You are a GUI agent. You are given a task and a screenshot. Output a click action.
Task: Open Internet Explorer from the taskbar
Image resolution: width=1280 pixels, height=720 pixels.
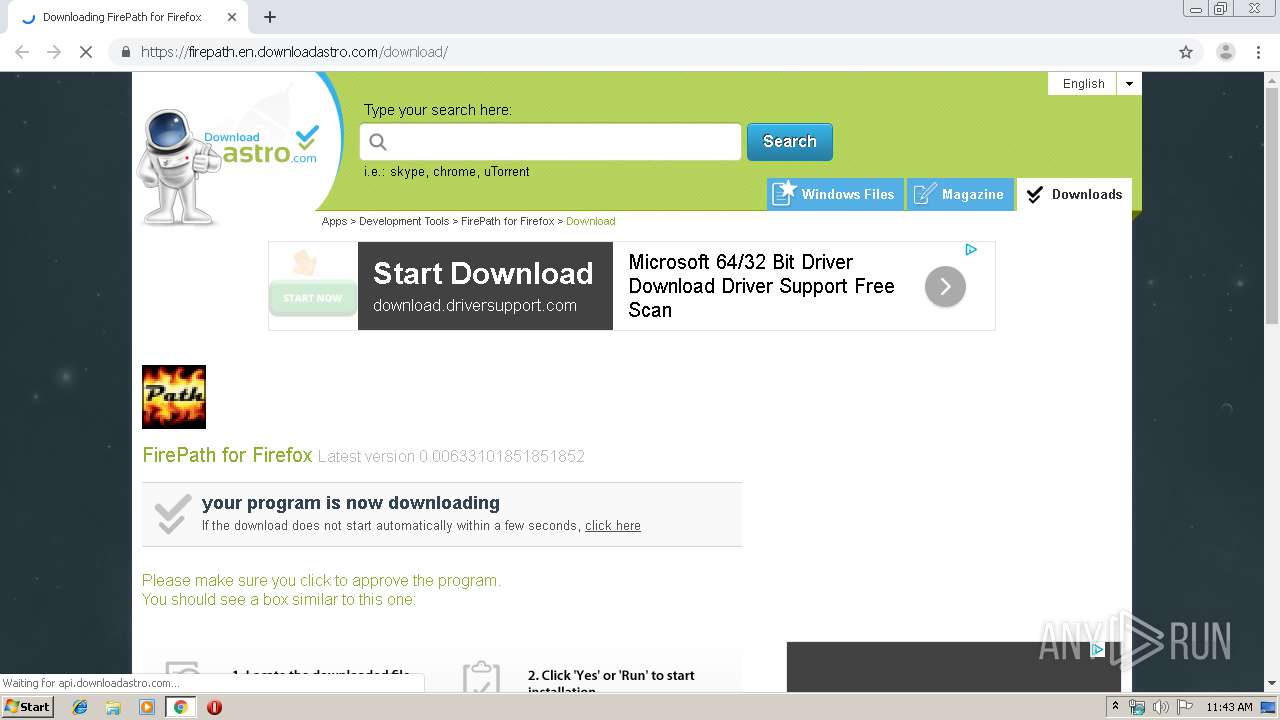80,707
